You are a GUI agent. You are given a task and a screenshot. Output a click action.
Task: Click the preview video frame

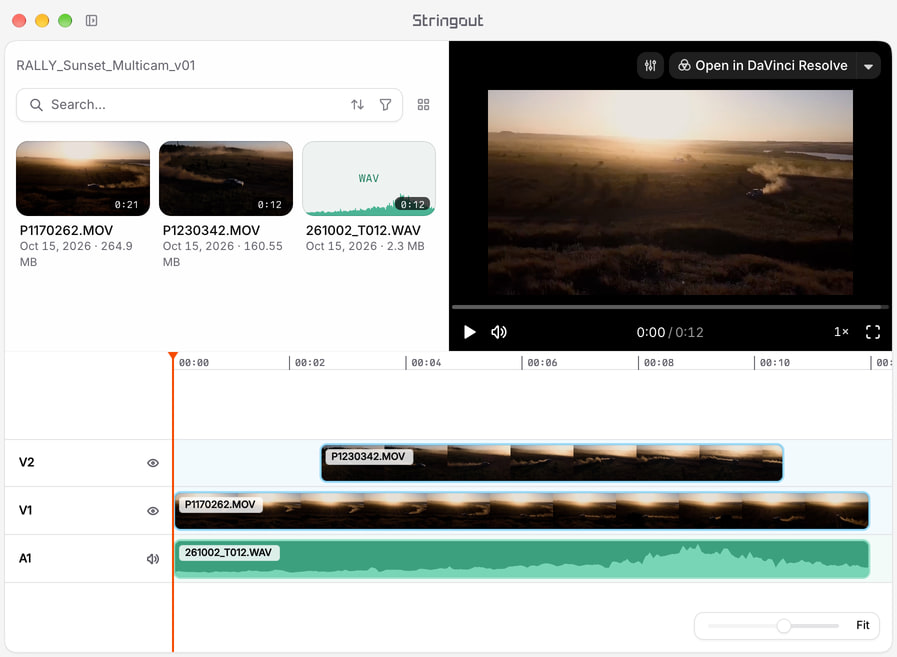(670, 192)
